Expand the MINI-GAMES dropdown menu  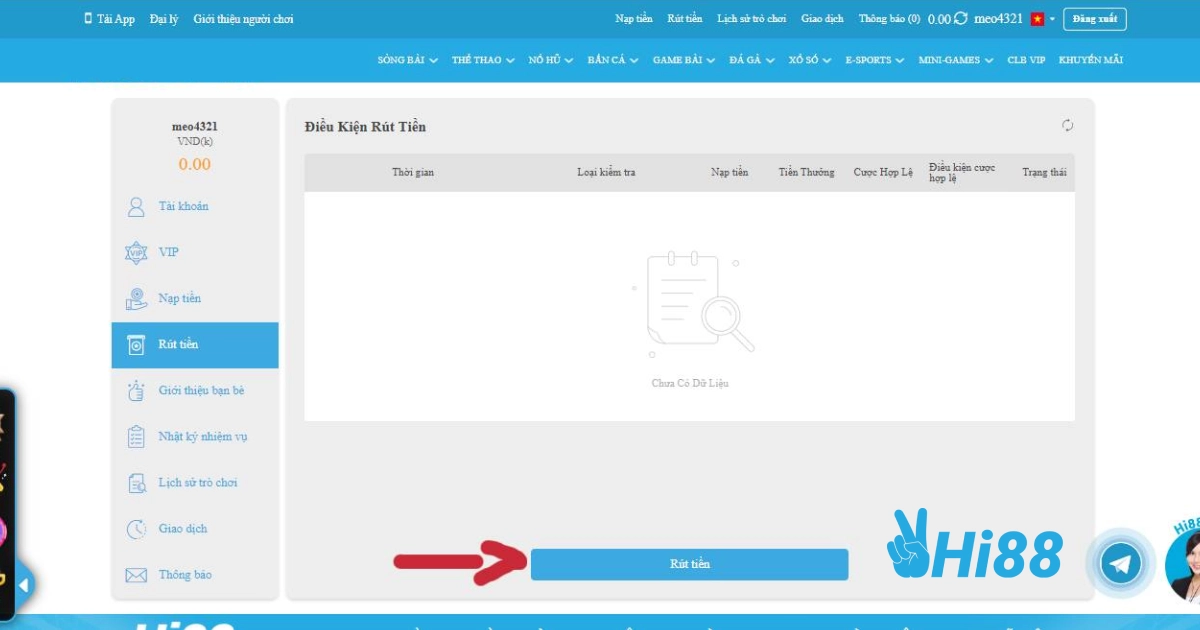tap(955, 60)
